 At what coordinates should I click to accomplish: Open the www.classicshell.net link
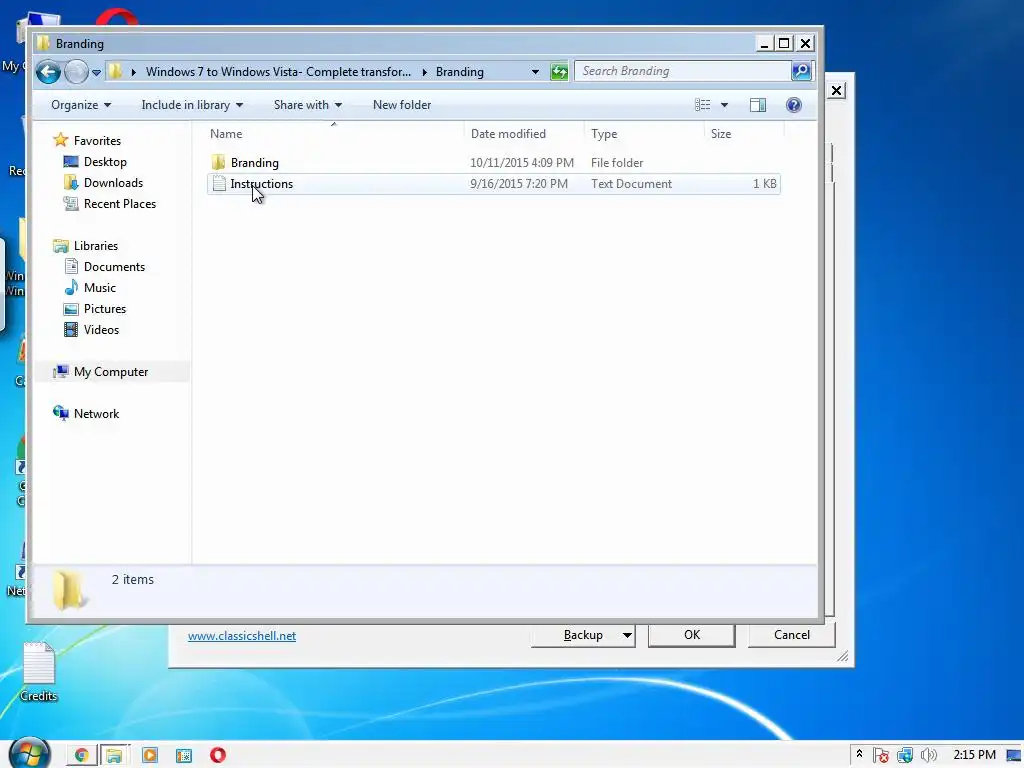(242, 636)
